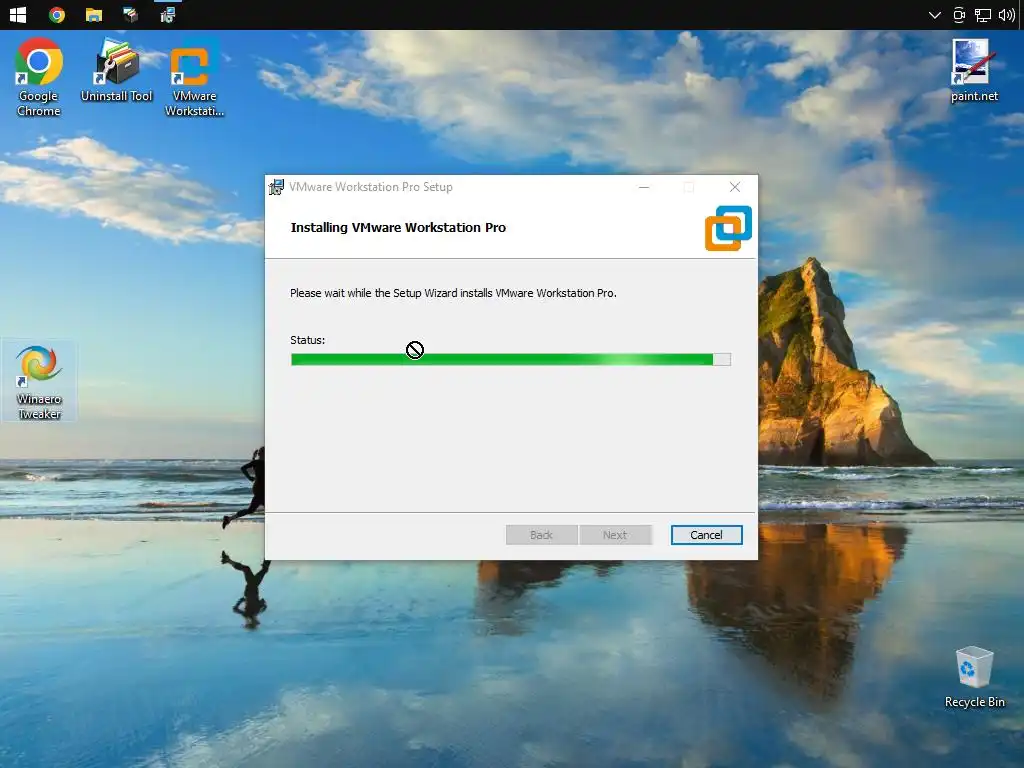Click the 'Please wait while the Setup Wizard' text

pyautogui.click(x=453, y=293)
